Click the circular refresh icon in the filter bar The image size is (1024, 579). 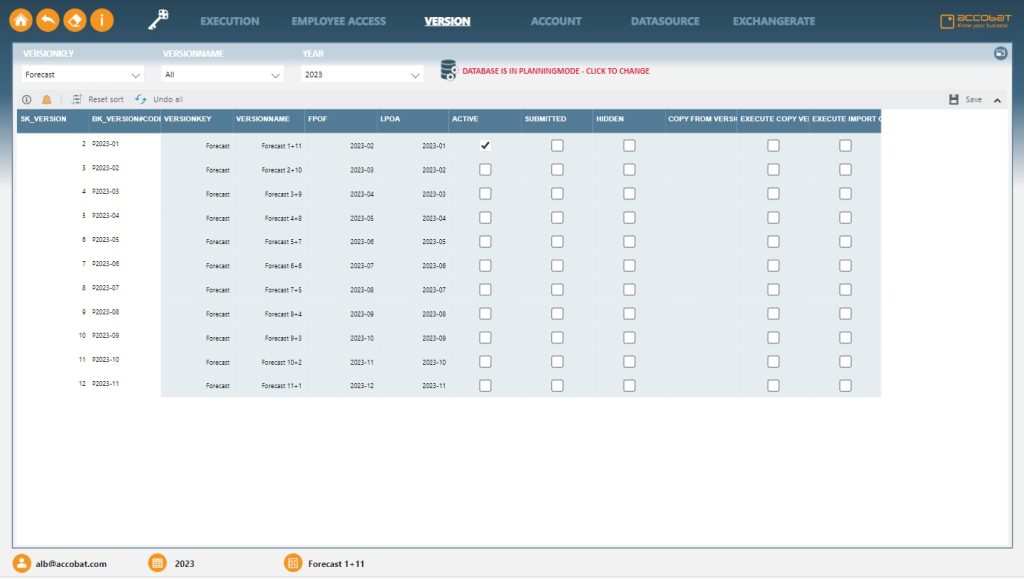point(1001,52)
